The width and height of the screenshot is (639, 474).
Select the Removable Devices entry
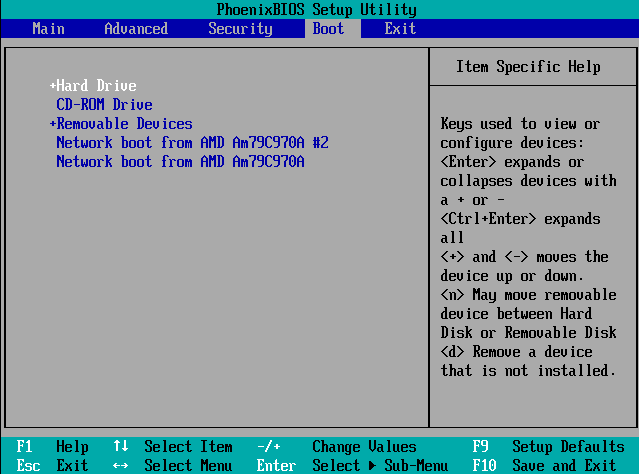124,124
